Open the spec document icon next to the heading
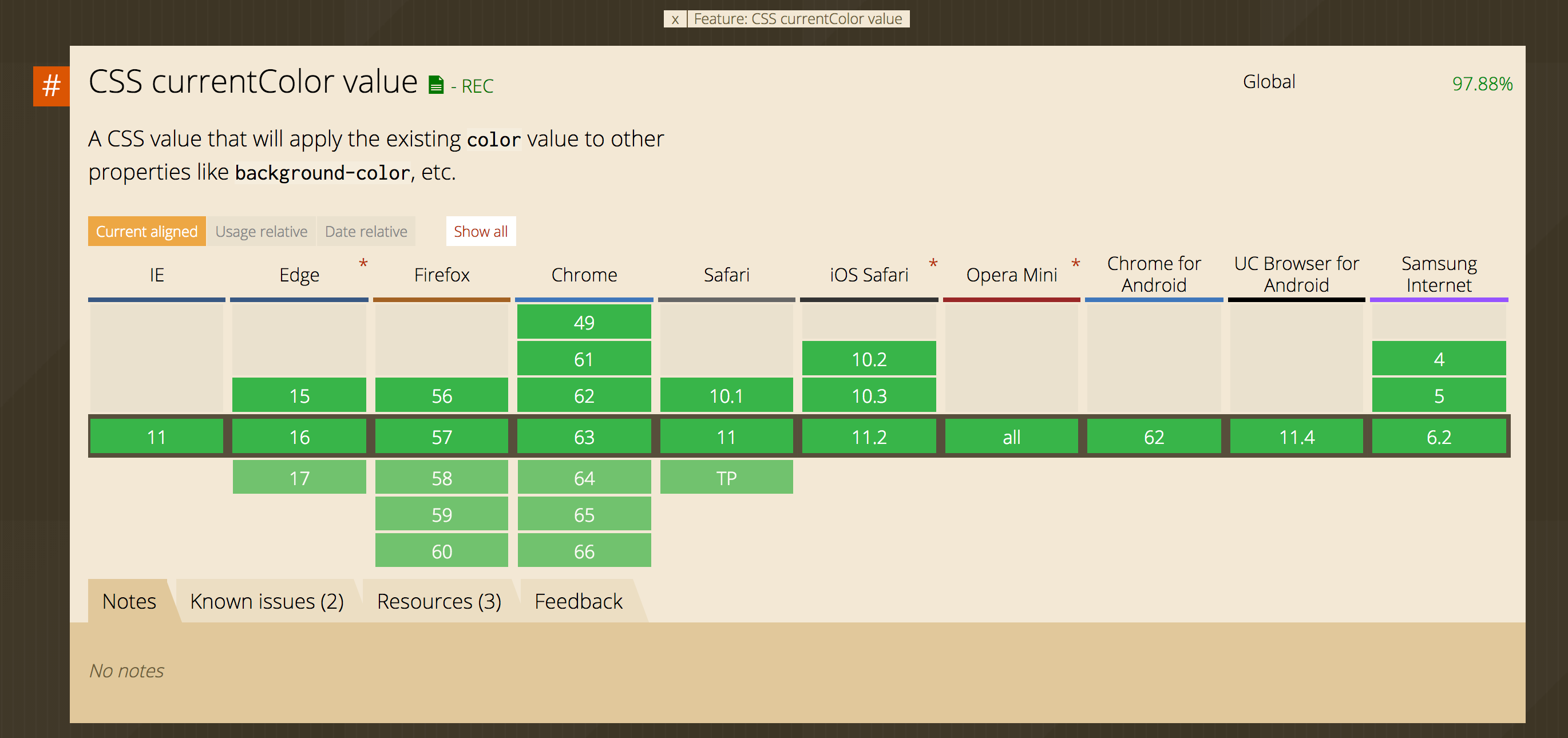Image resolution: width=1568 pixels, height=738 pixels. [x=436, y=85]
